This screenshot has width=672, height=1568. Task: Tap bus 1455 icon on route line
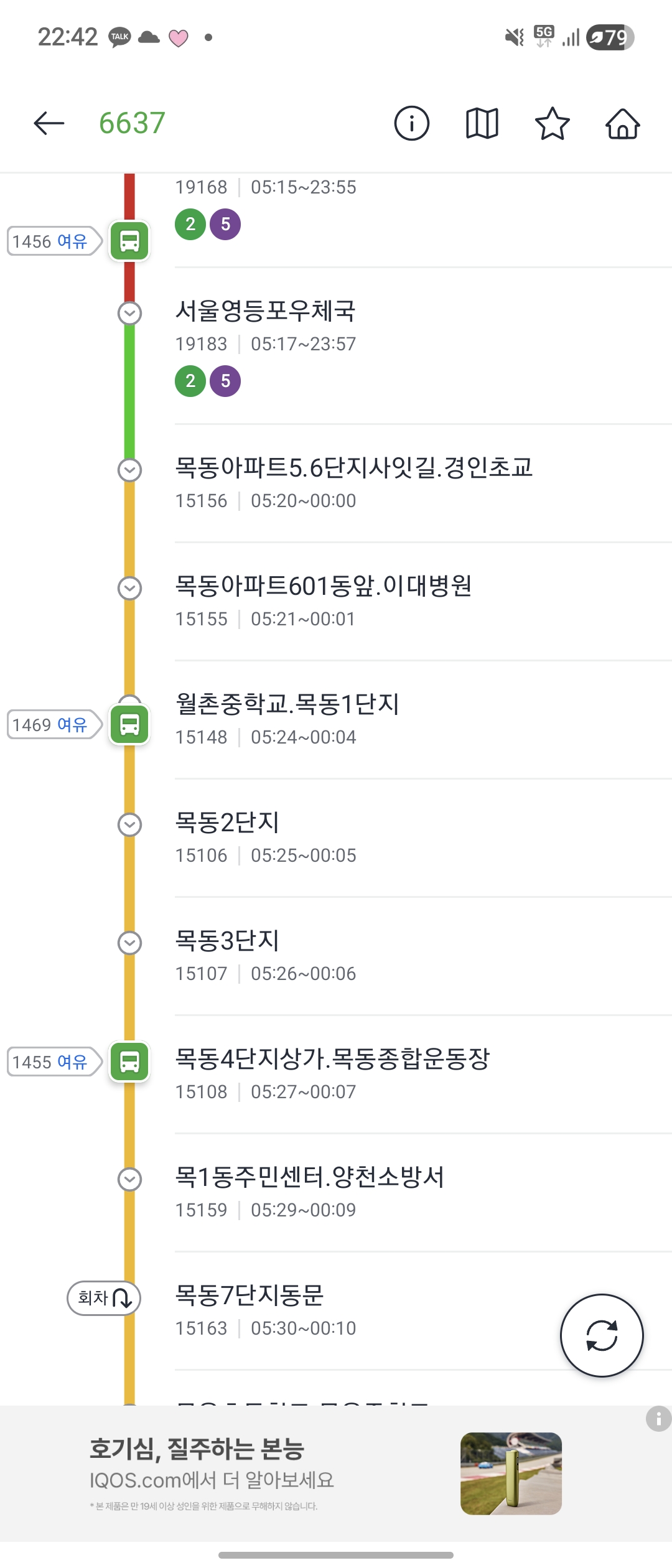[x=129, y=1062]
